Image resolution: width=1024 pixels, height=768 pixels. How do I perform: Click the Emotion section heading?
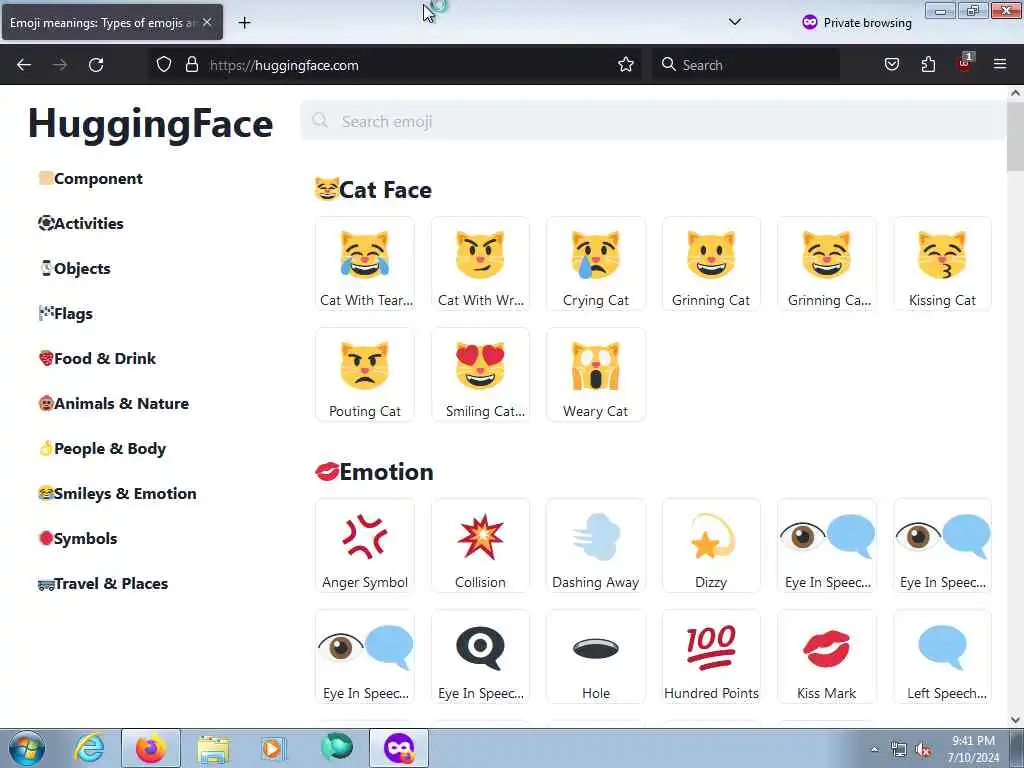pos(374,472)
